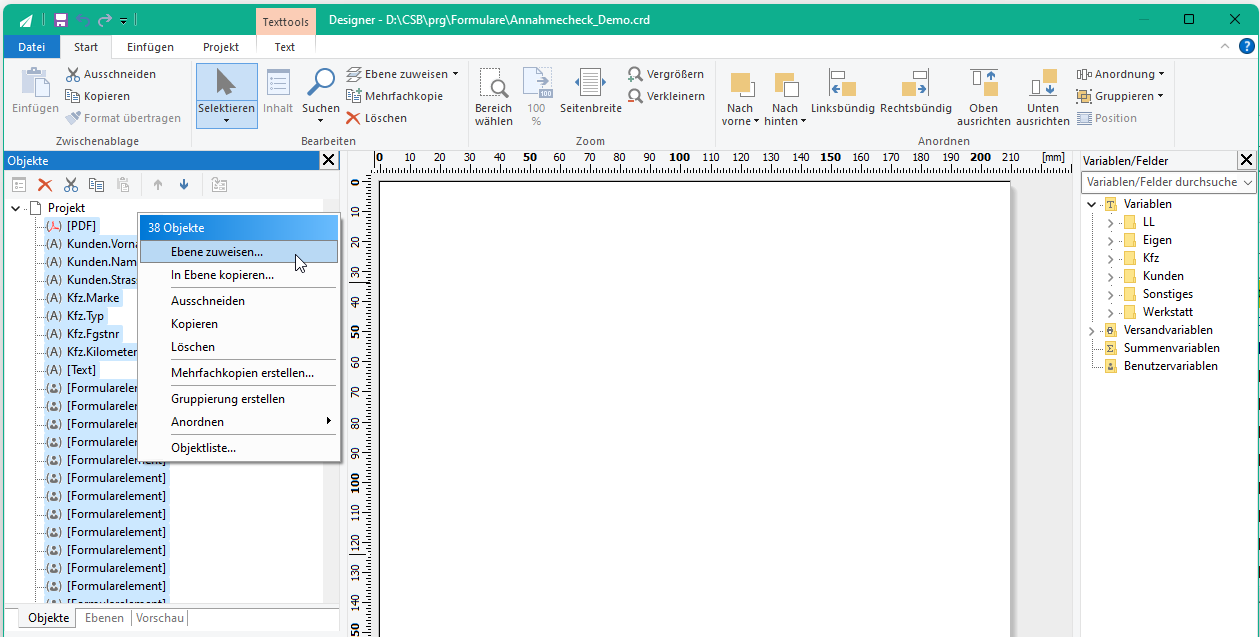Screen dimensions: 1260x637
Task: Close the Objekte panel
Action: pyautogui.click(x=329, y=160)
